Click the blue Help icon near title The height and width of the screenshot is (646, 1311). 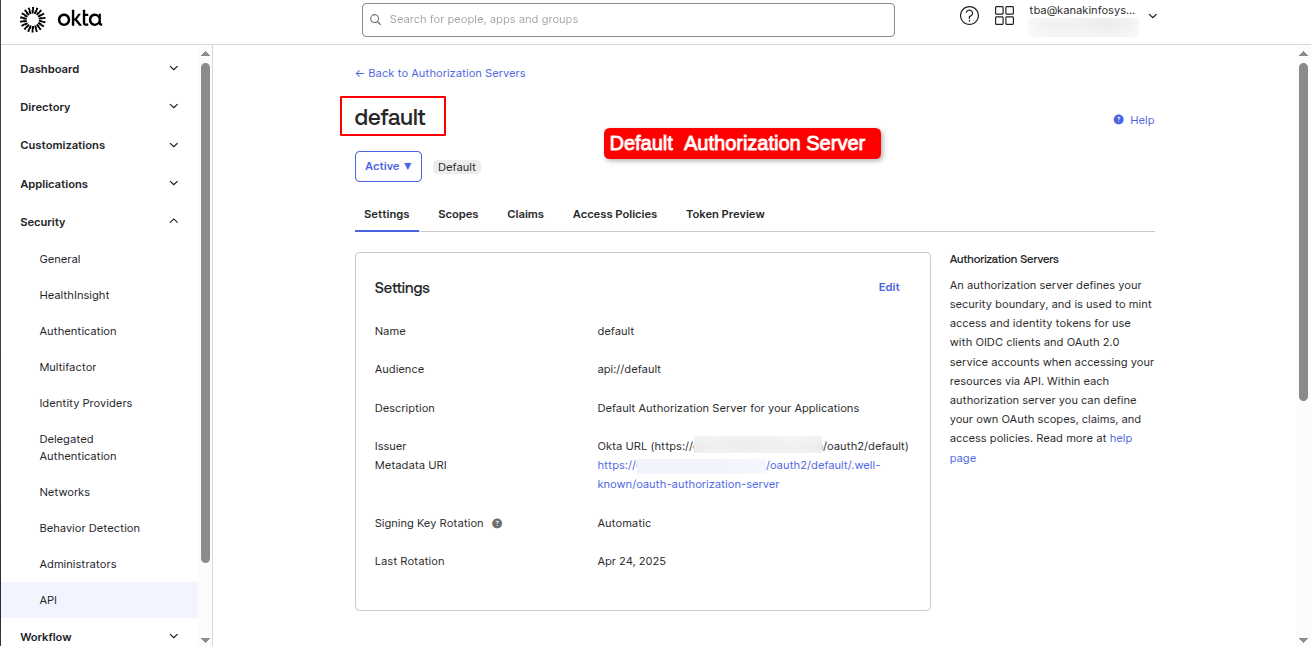tap(1119, 119)
